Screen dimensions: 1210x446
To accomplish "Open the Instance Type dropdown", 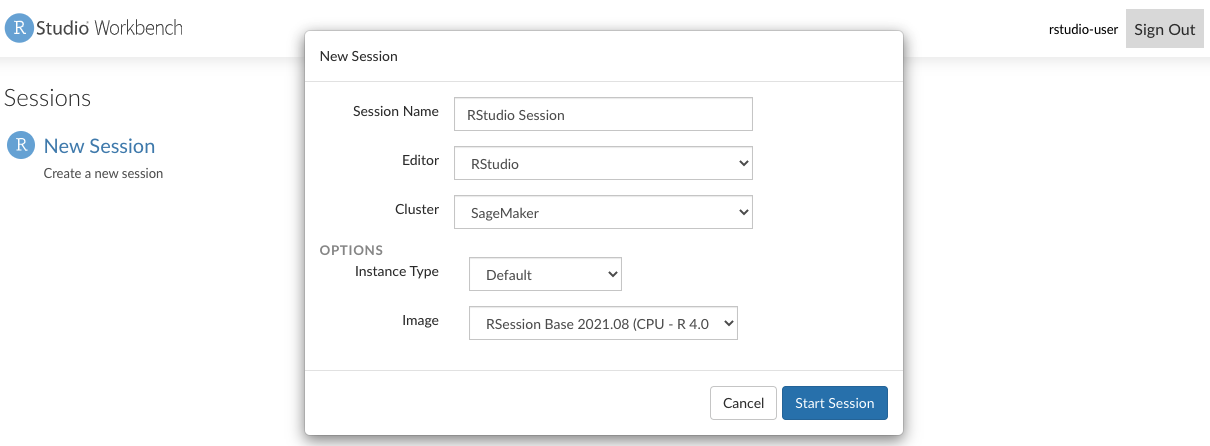I will pos(545,274).
